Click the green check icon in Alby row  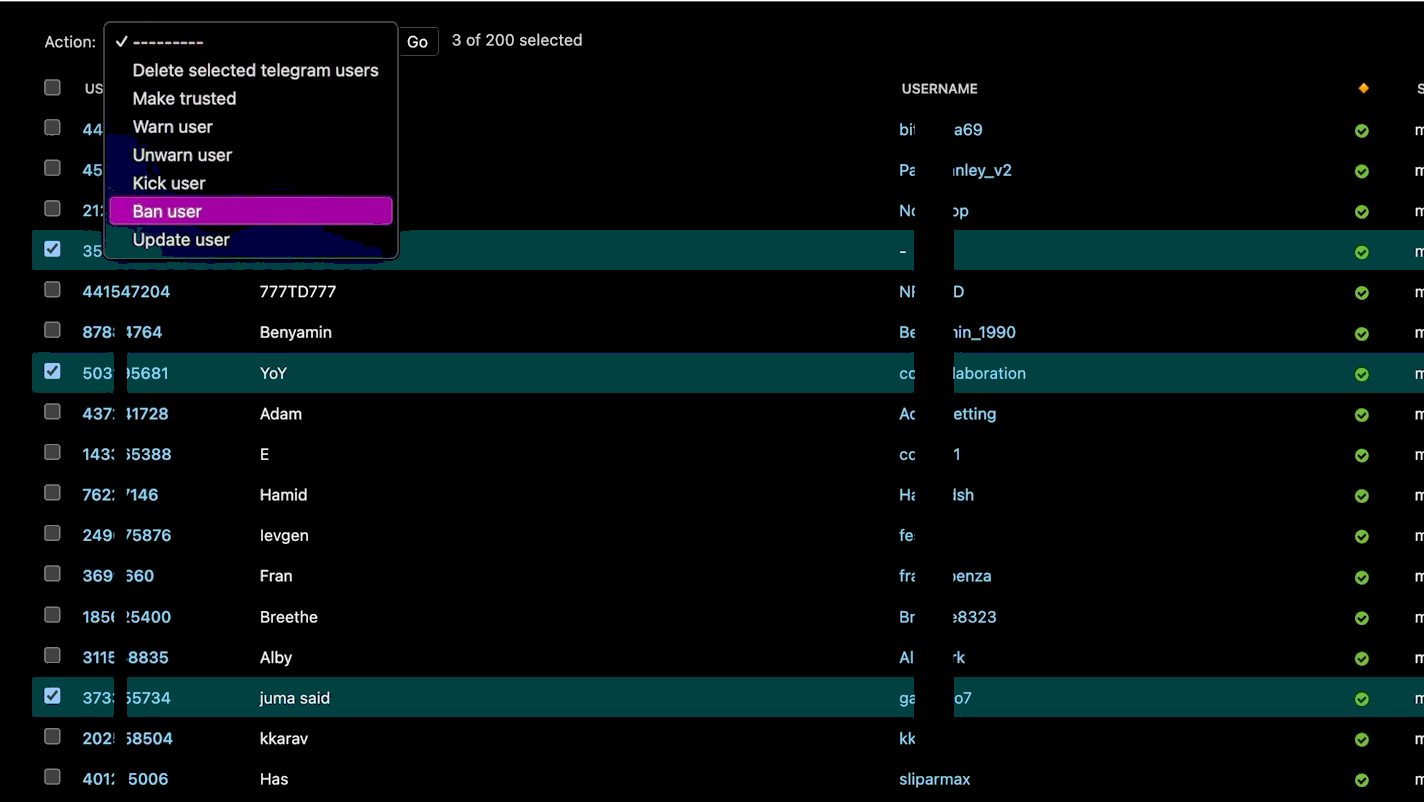coord(1361,659)
